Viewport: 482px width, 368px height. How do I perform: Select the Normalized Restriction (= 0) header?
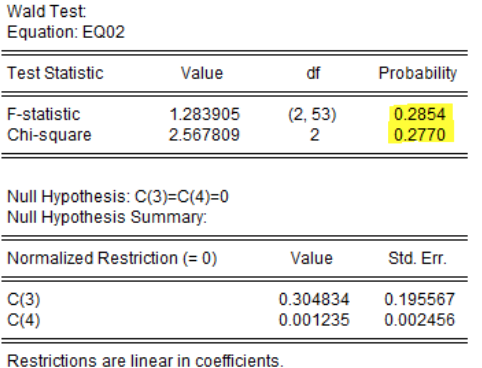(x=112, y=258)
